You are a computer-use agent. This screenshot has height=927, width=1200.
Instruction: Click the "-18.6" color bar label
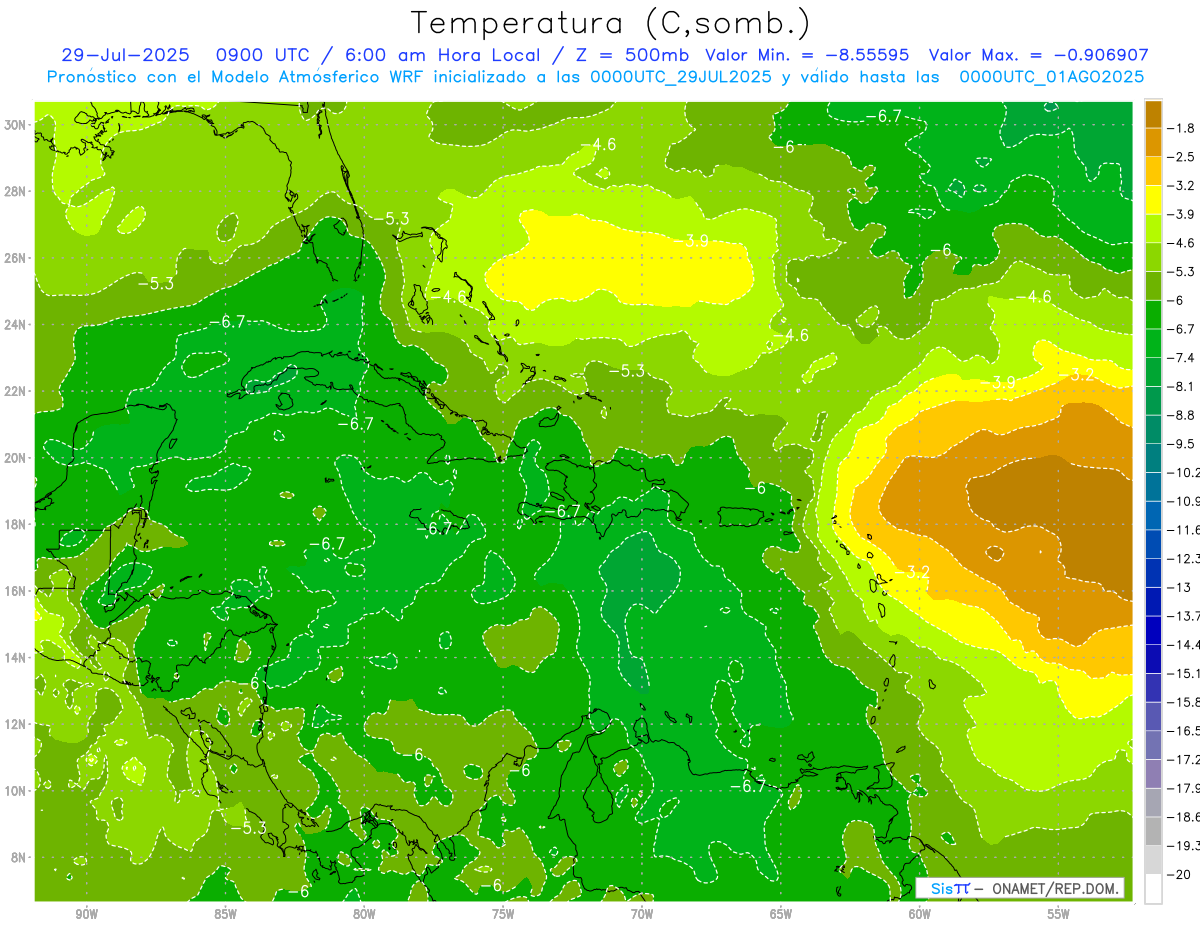(x=1184, y=816)
